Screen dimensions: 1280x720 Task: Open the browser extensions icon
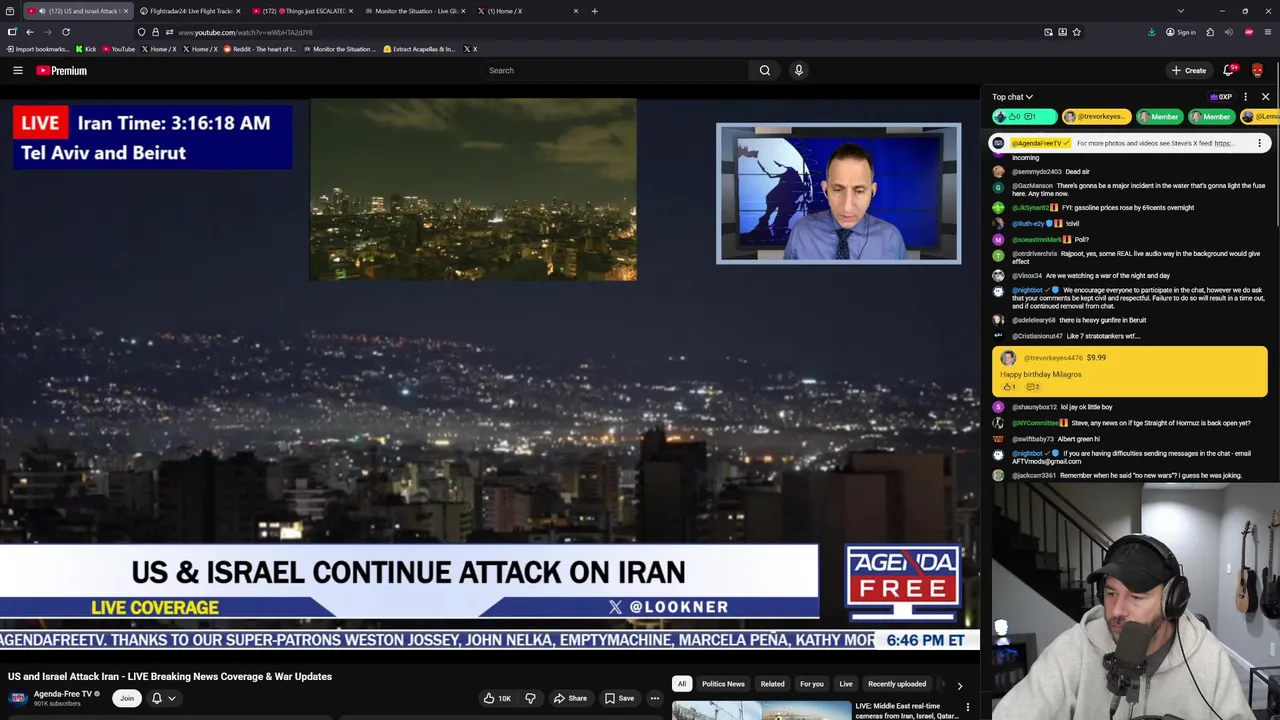1210,32
